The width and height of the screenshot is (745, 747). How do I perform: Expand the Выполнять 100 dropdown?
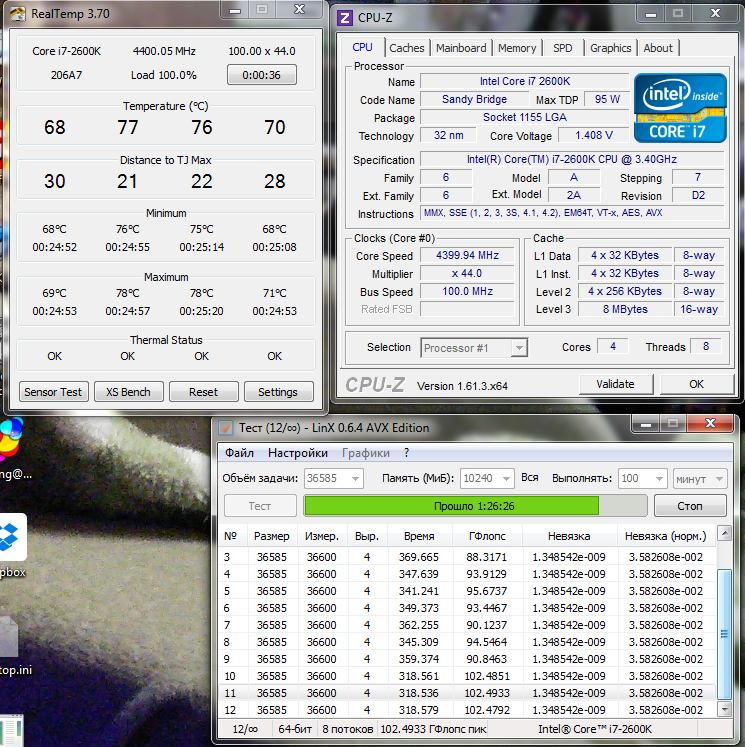(659, 478)
